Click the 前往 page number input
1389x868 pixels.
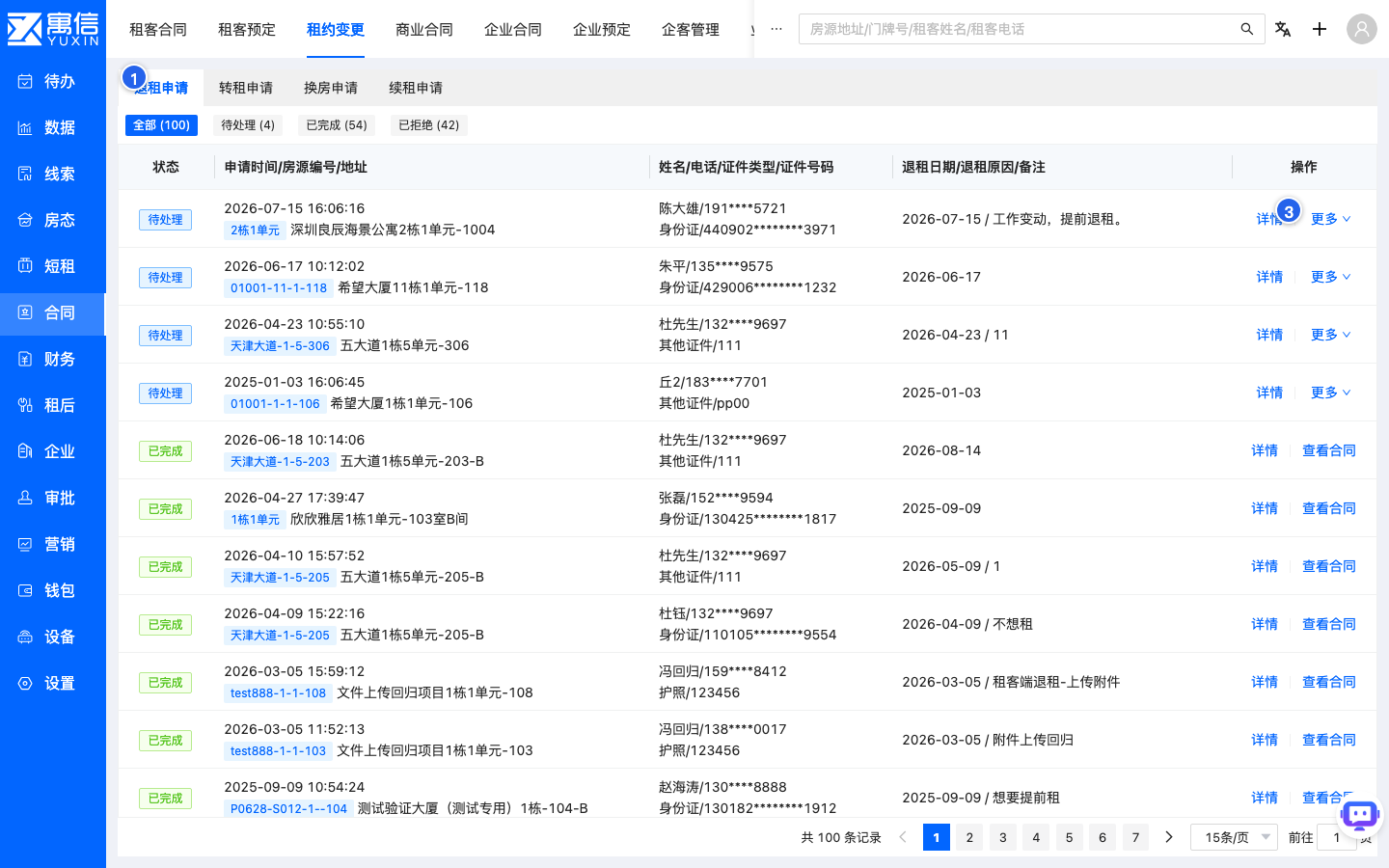(1337, 837)
